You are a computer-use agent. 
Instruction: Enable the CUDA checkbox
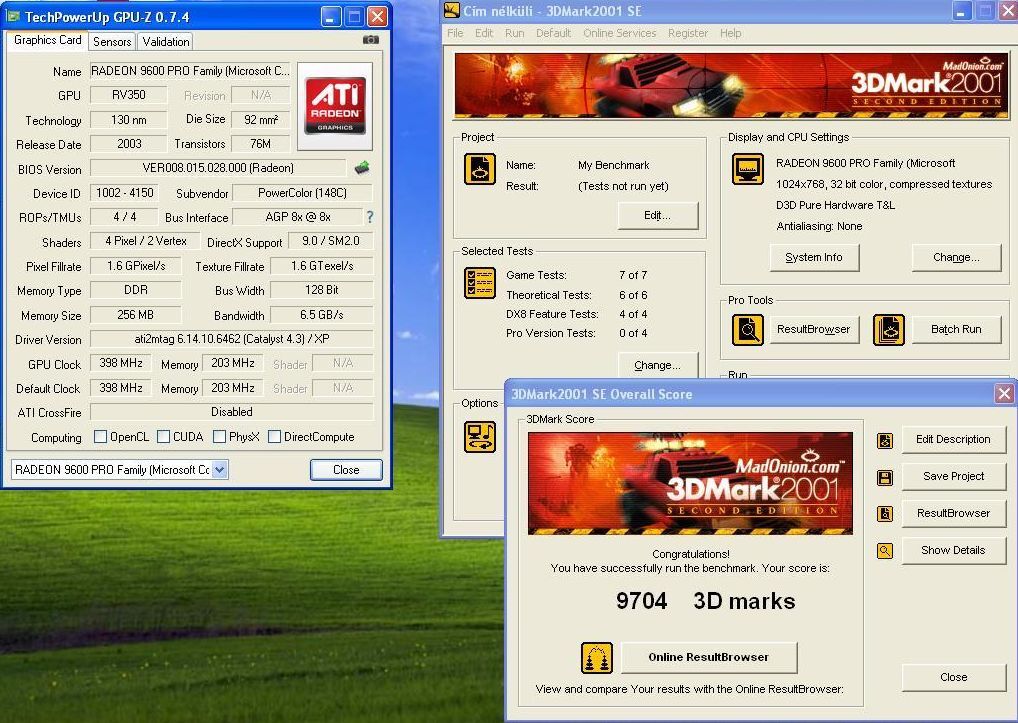pyautogui.click(x=164, y=437)
